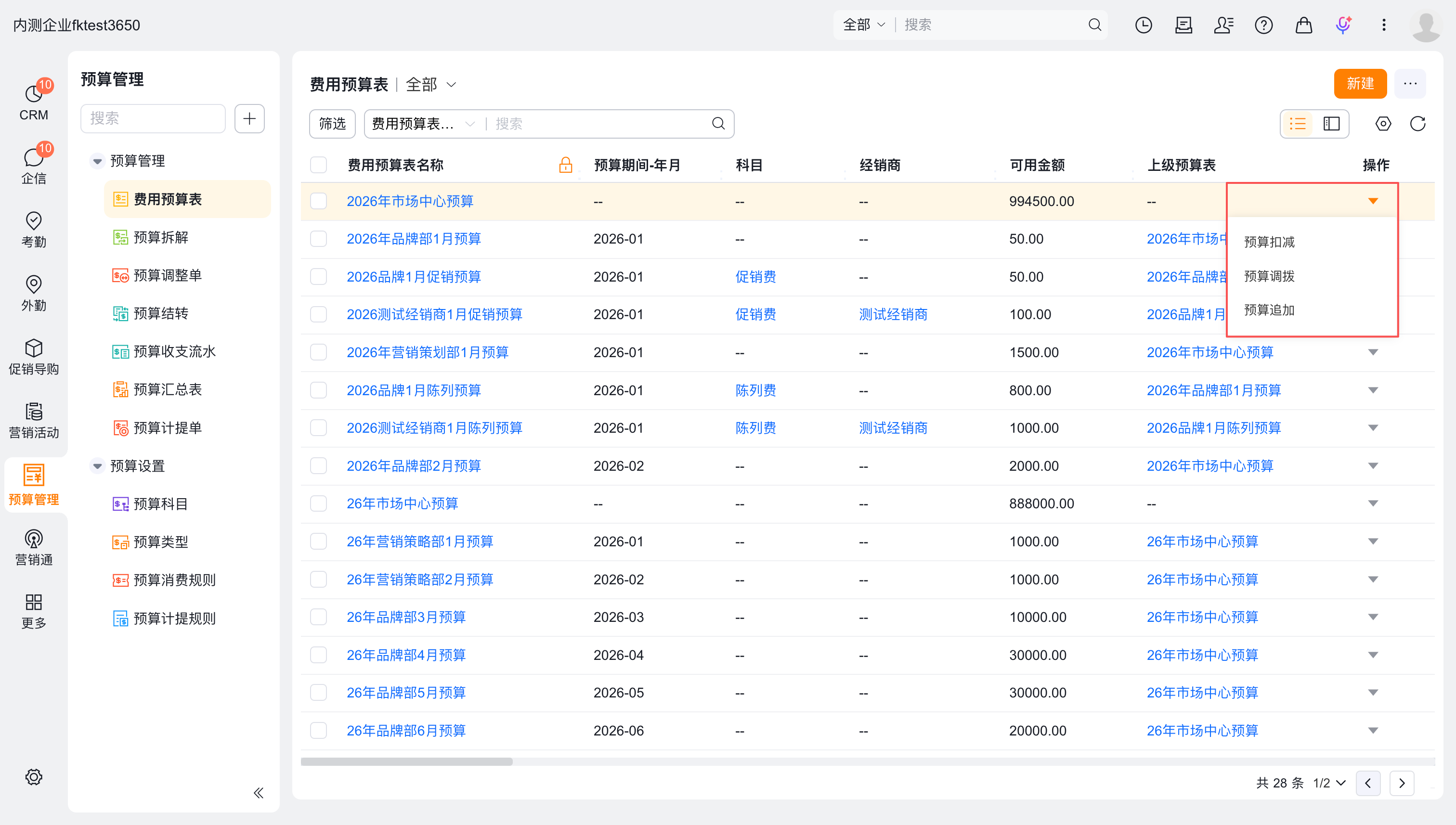Click the add plus button beside sidebar search
Viewport: 1456px width, 825px height.
pyautogui.click(x=249, y=118)
